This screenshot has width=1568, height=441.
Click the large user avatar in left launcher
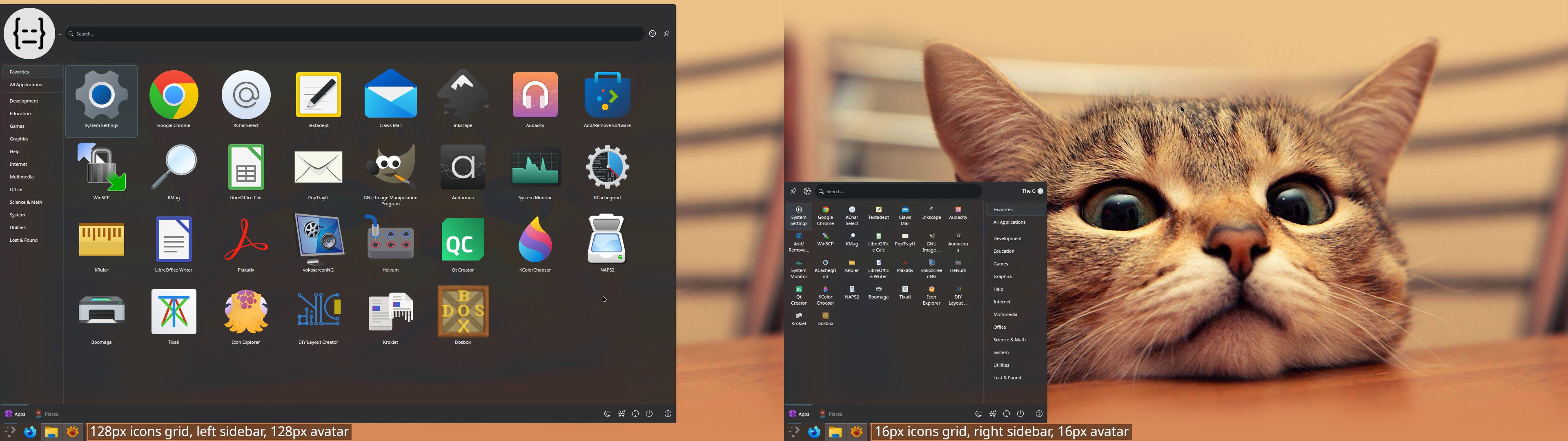click(x=29, y=33)
